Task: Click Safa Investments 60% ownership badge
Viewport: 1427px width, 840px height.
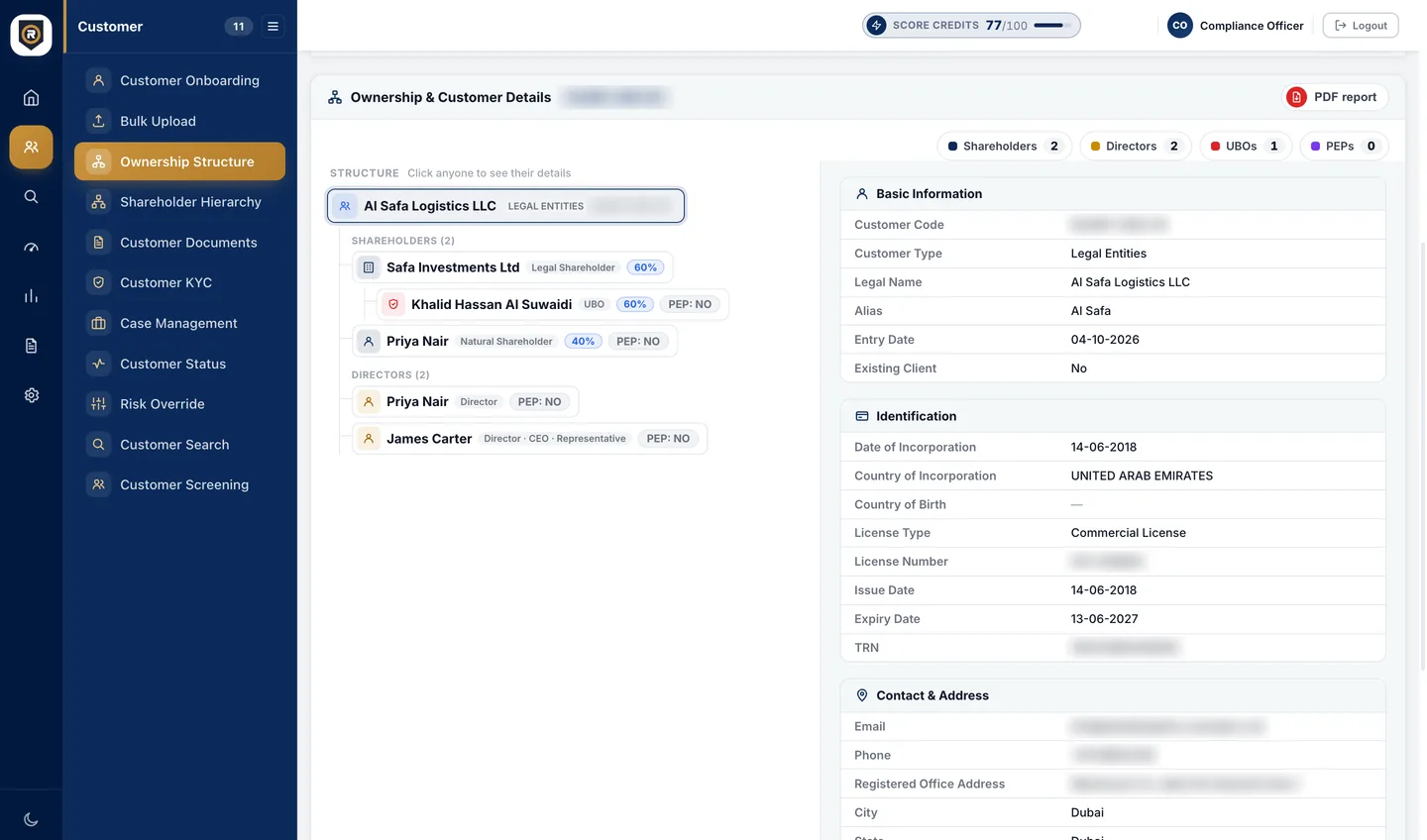Action: 645,267
